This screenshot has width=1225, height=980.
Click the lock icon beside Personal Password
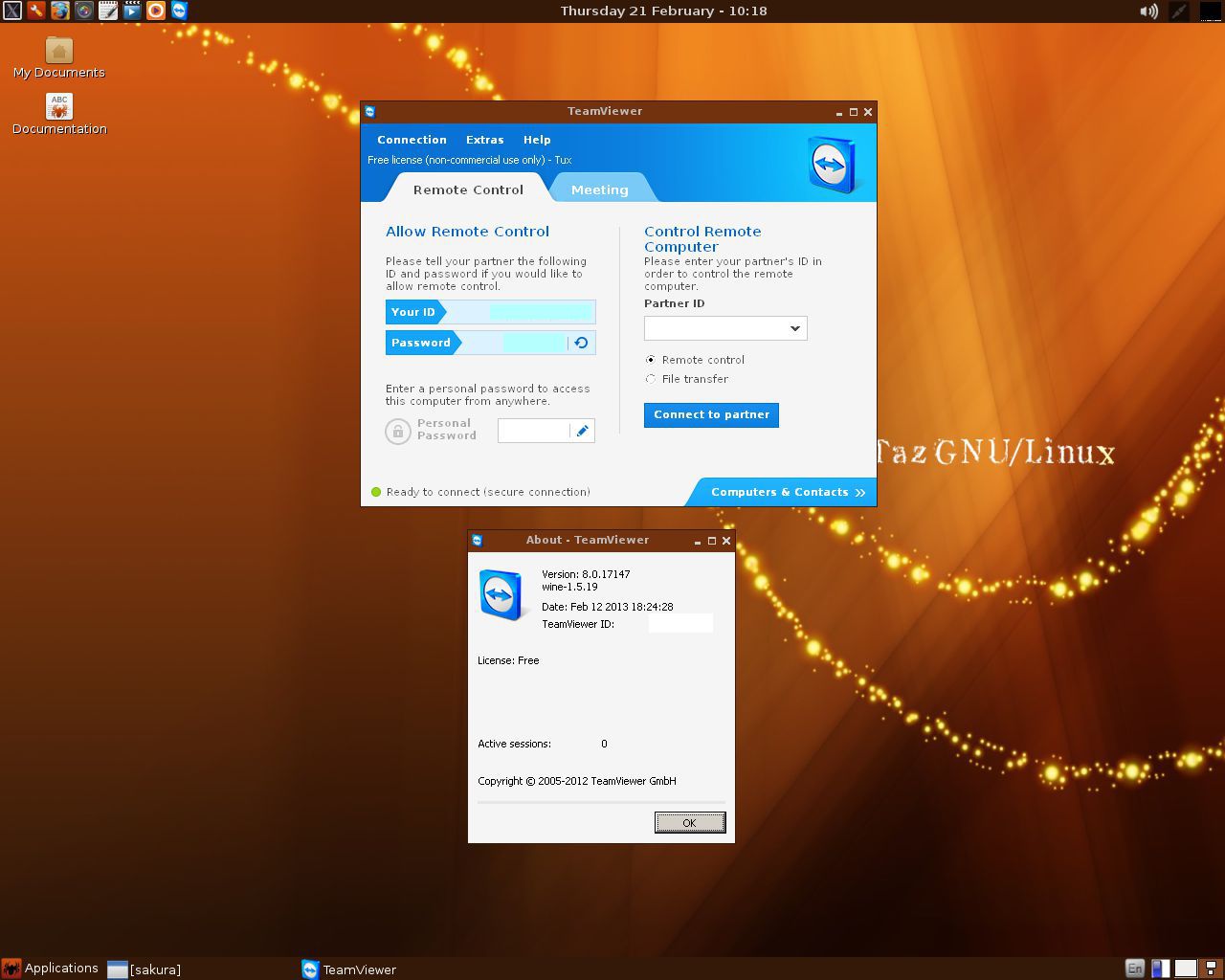pyautogui.click(x=398, y=432)
